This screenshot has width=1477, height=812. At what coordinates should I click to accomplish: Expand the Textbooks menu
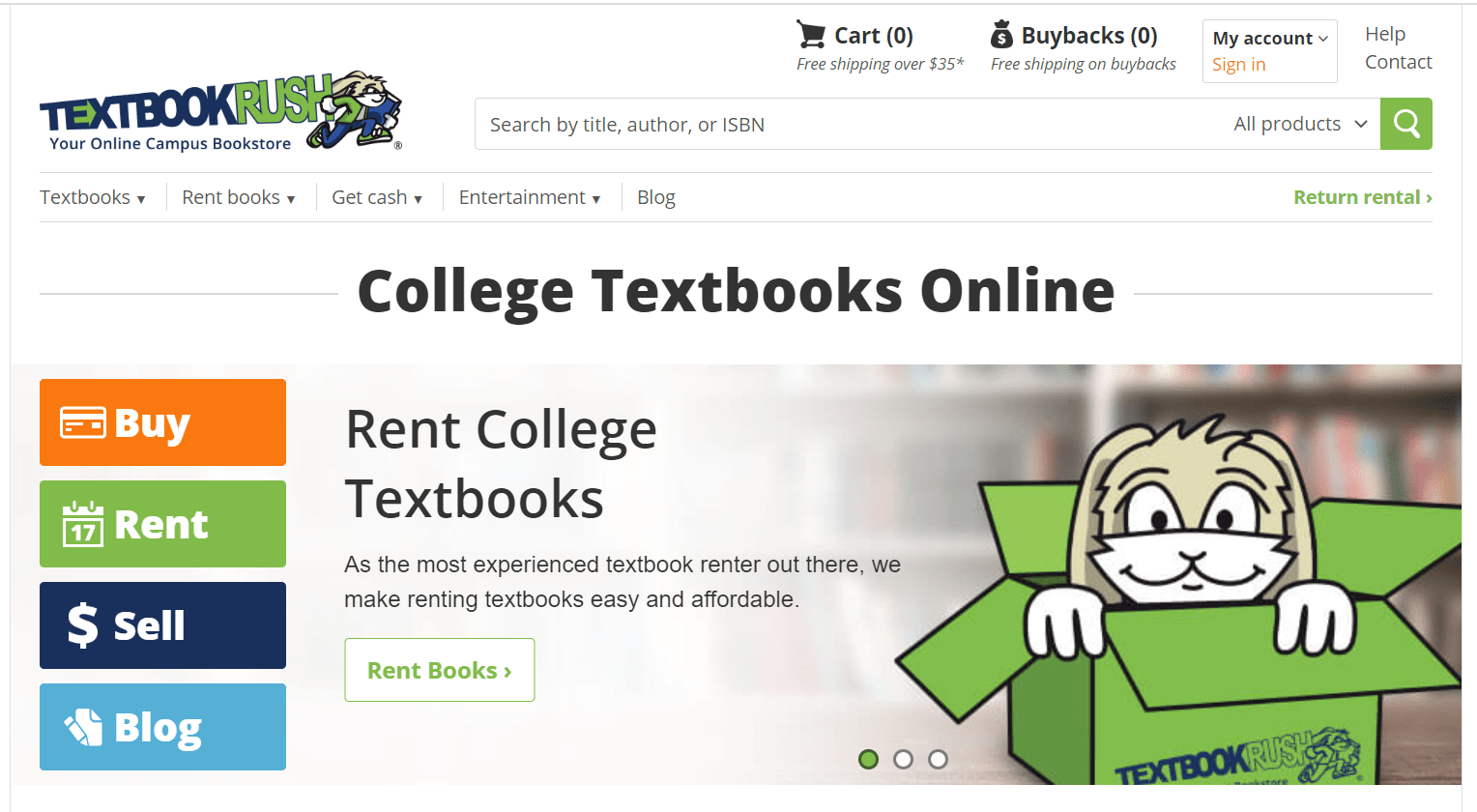pyautogui.click(x=93, y=197)
